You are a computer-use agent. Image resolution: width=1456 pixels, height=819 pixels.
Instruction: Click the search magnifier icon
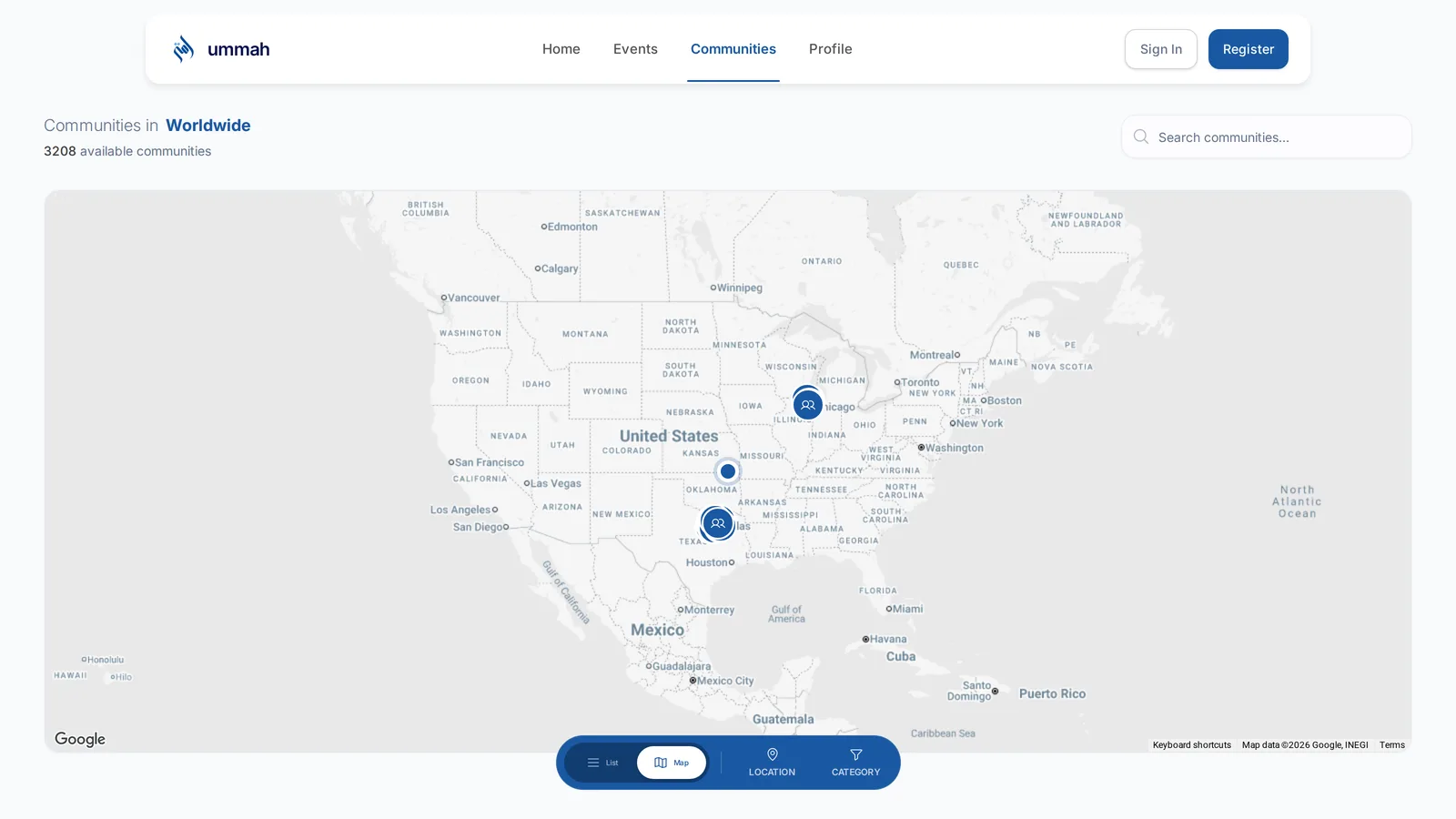pyautogui.click(x=1141, y=136)
